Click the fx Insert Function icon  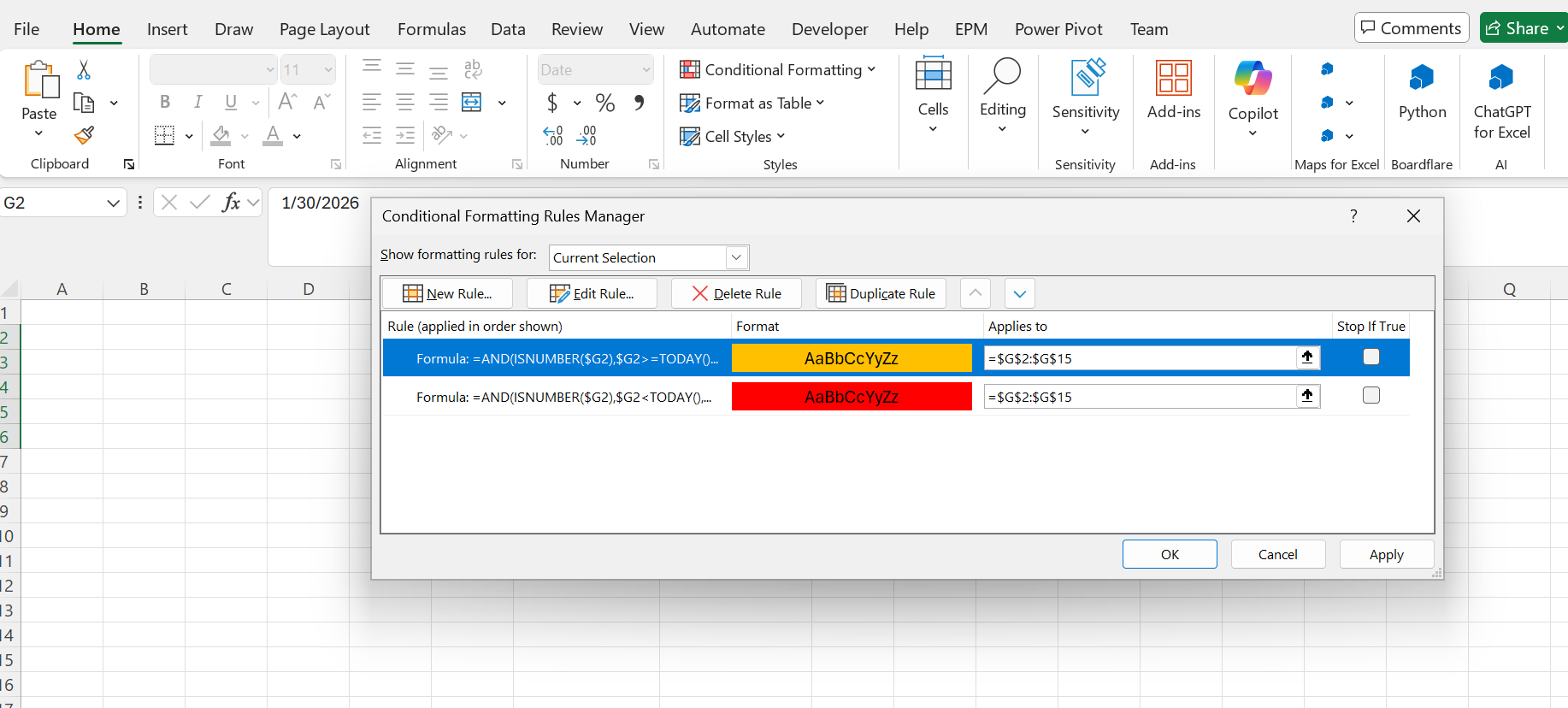pyautogui.click(x=231, y=203)
